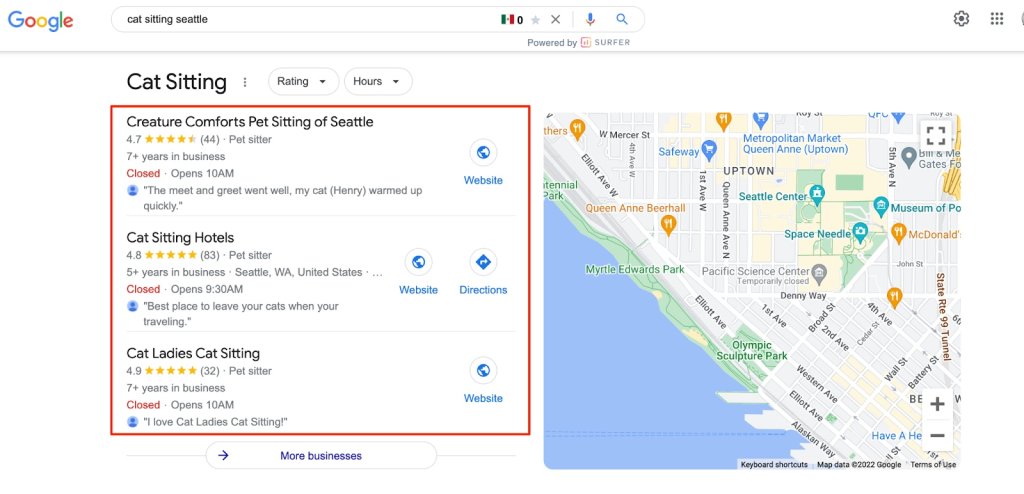Click the Olympic Sculpture Park label
Screen dimensions: 1024x494
752,350
